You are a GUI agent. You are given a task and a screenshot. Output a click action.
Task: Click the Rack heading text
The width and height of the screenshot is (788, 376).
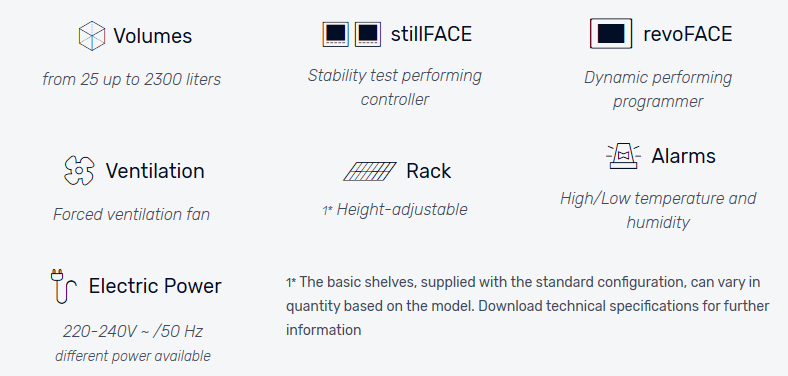tap(429, 171)
